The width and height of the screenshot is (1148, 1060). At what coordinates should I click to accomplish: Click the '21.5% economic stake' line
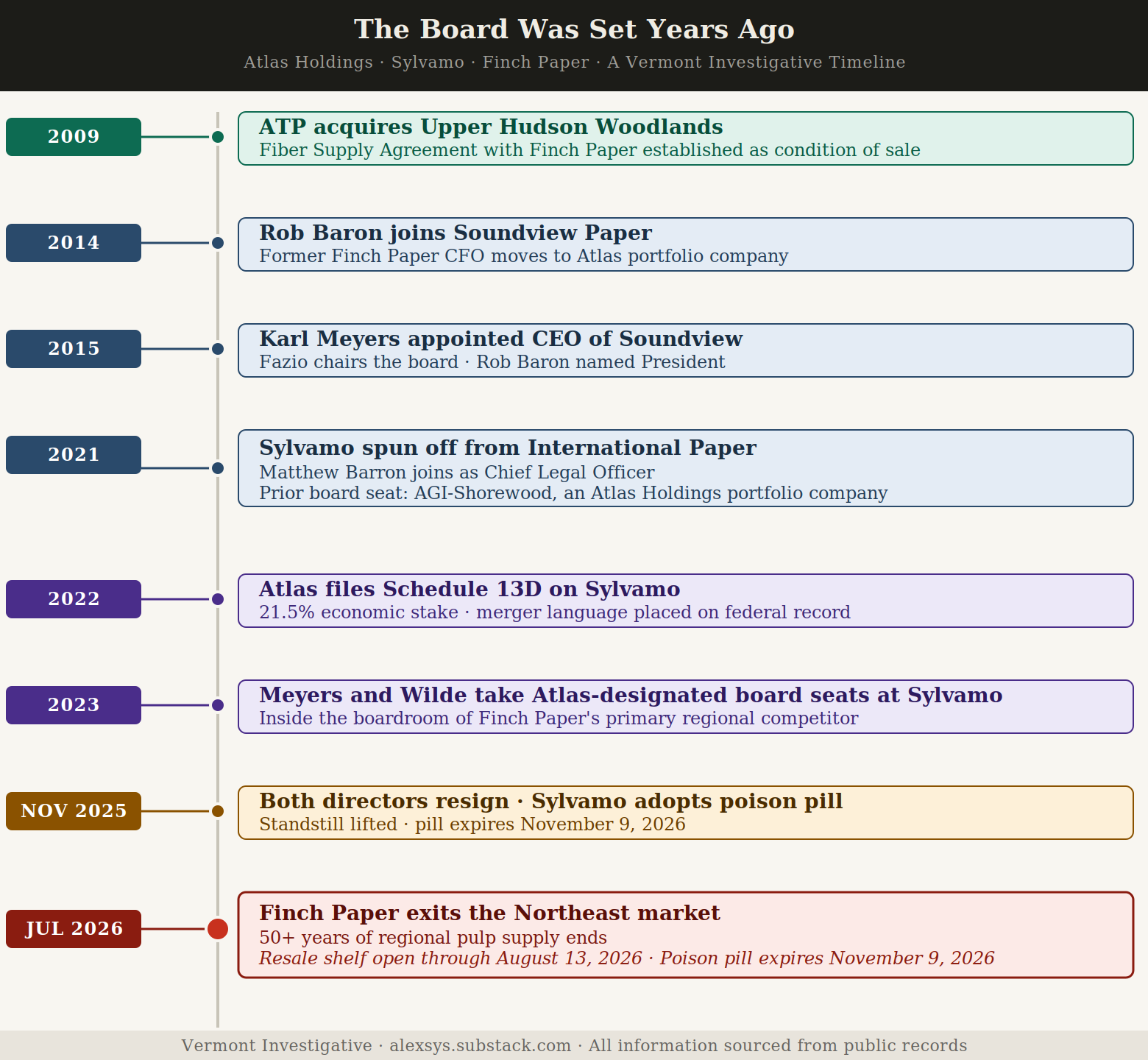click(x=555, y=612)
